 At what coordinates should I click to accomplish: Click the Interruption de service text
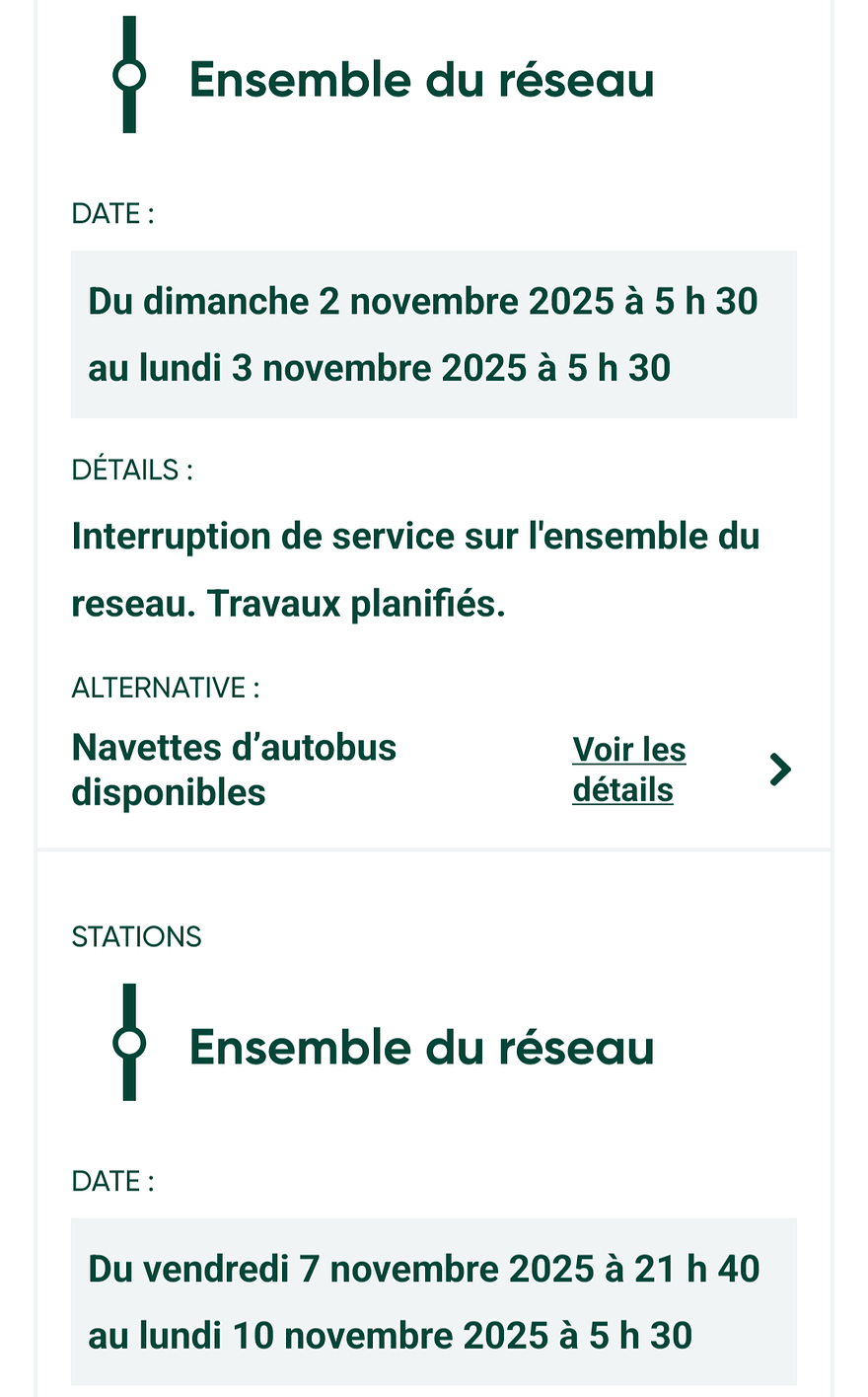coord(415,537)
